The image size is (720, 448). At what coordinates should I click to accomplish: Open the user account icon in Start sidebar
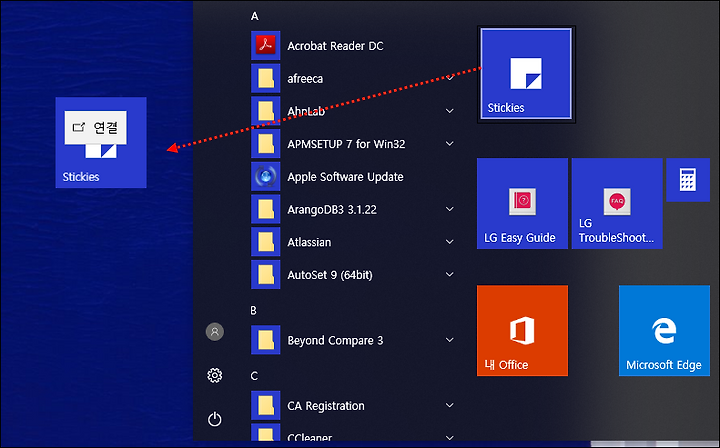(x=214, y=331)
